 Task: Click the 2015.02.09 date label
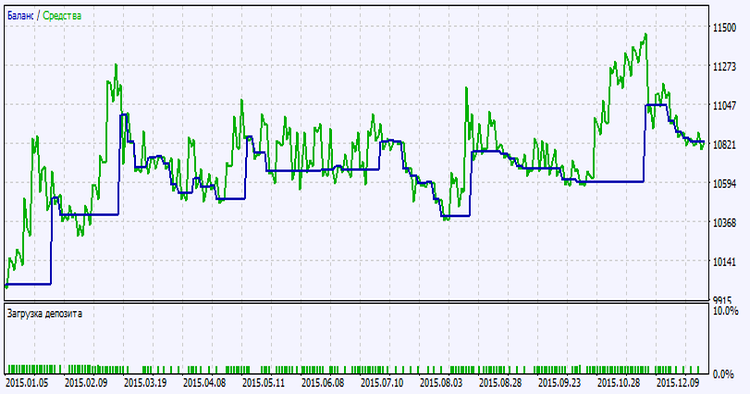[86, 383]
